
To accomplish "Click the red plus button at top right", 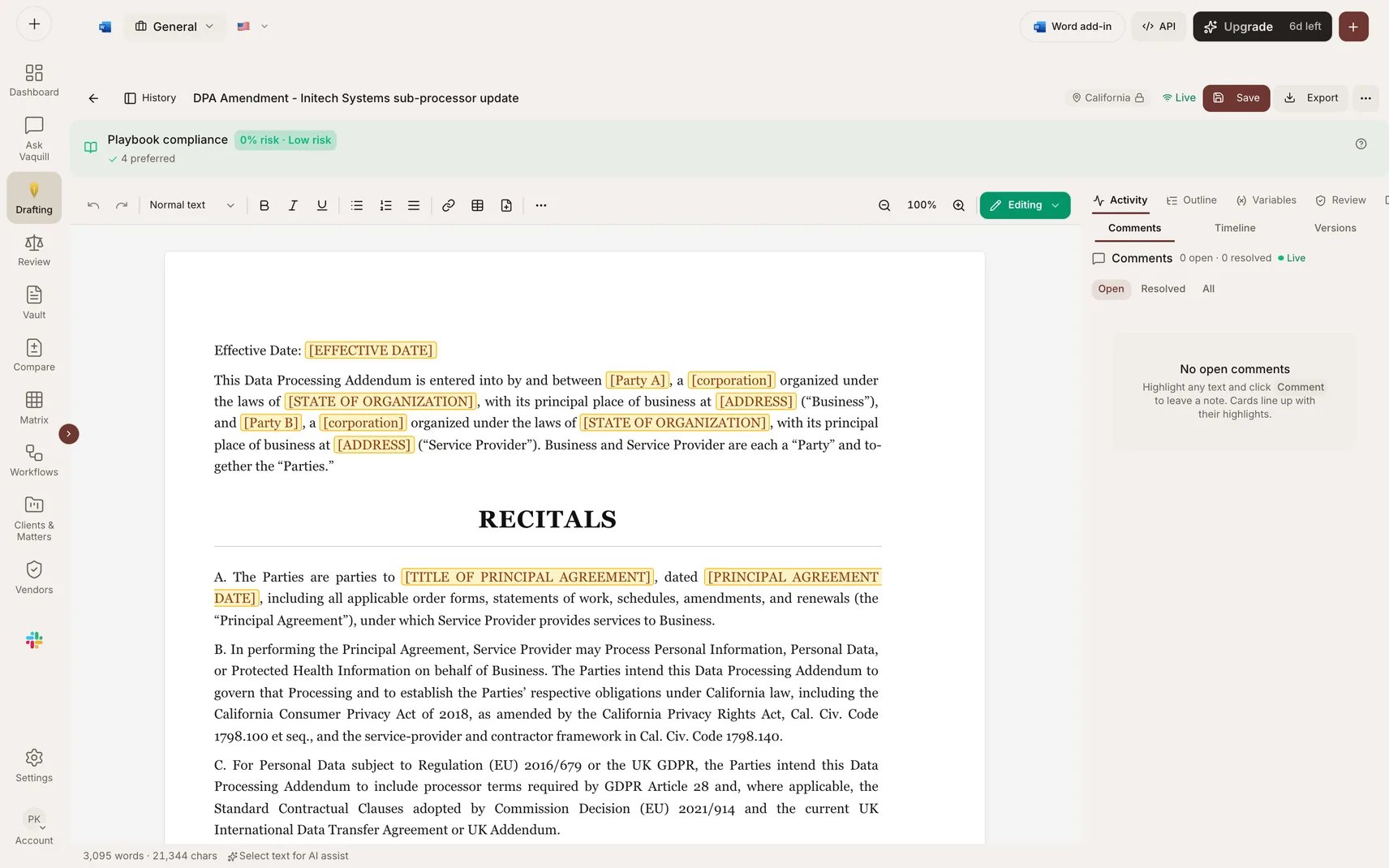I will point(1353,27).
